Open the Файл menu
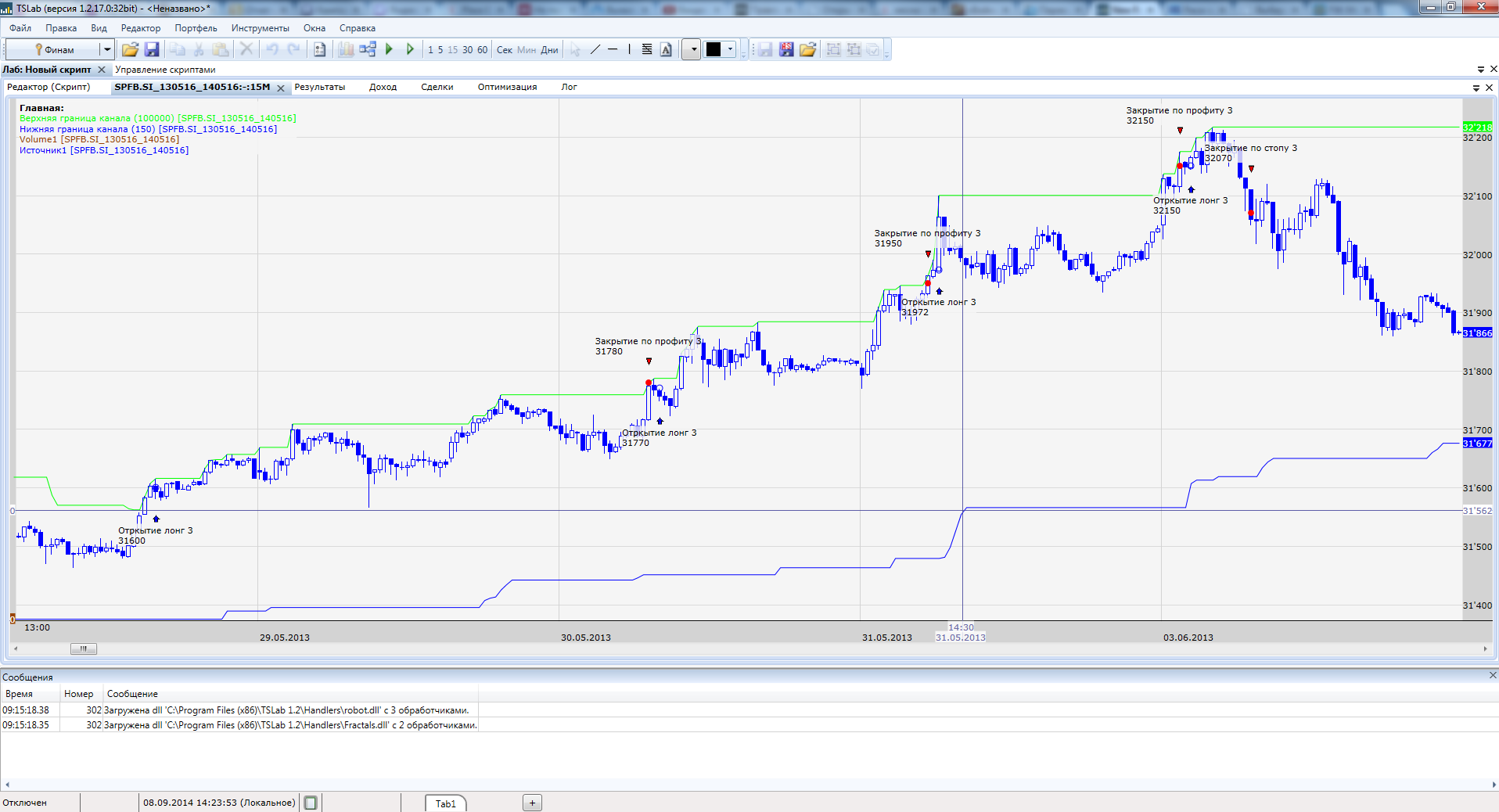This screenshot has height=812, width=1499. tap(20, 28)
